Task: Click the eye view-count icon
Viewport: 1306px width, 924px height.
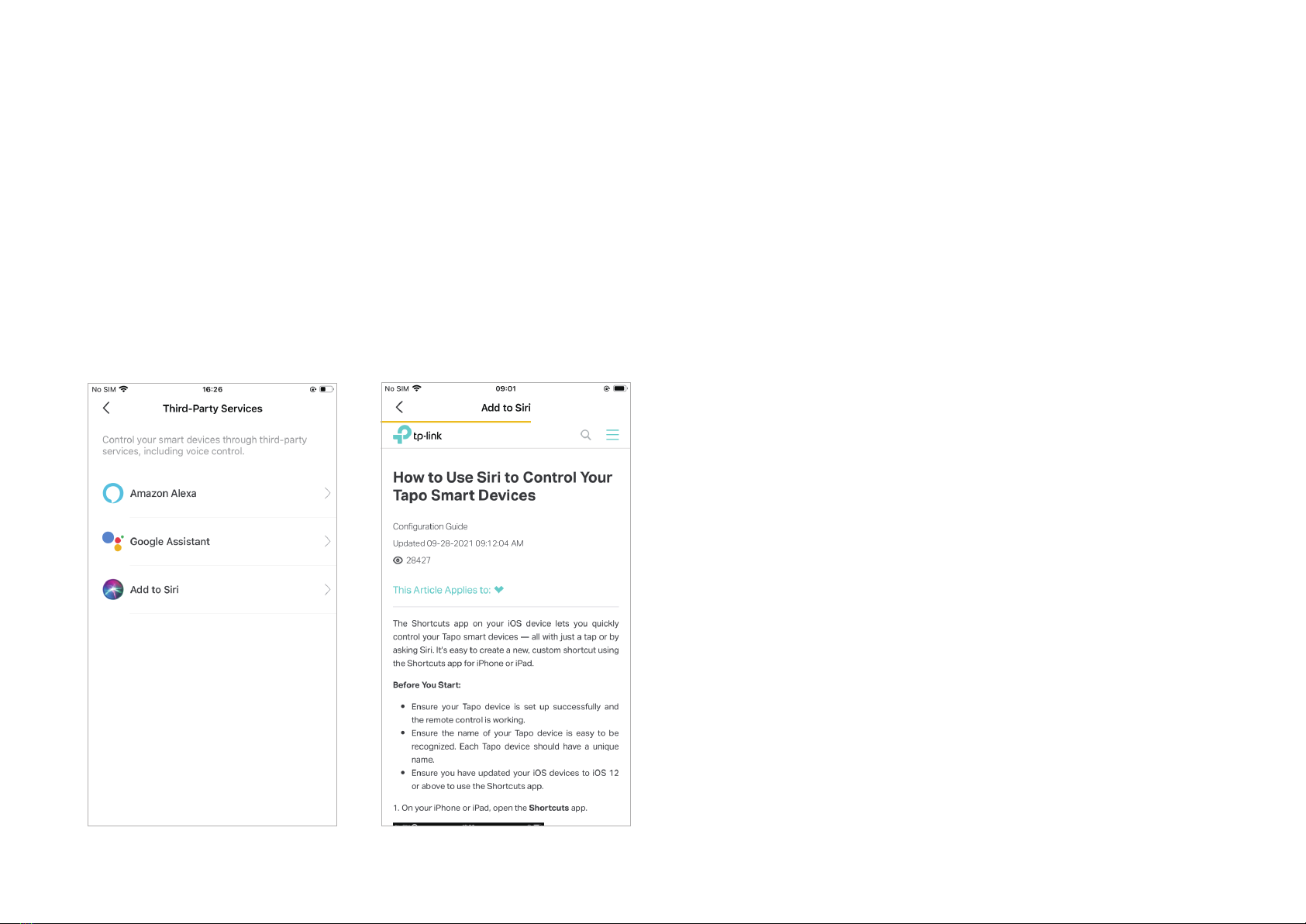Action: tap(398, 560)
